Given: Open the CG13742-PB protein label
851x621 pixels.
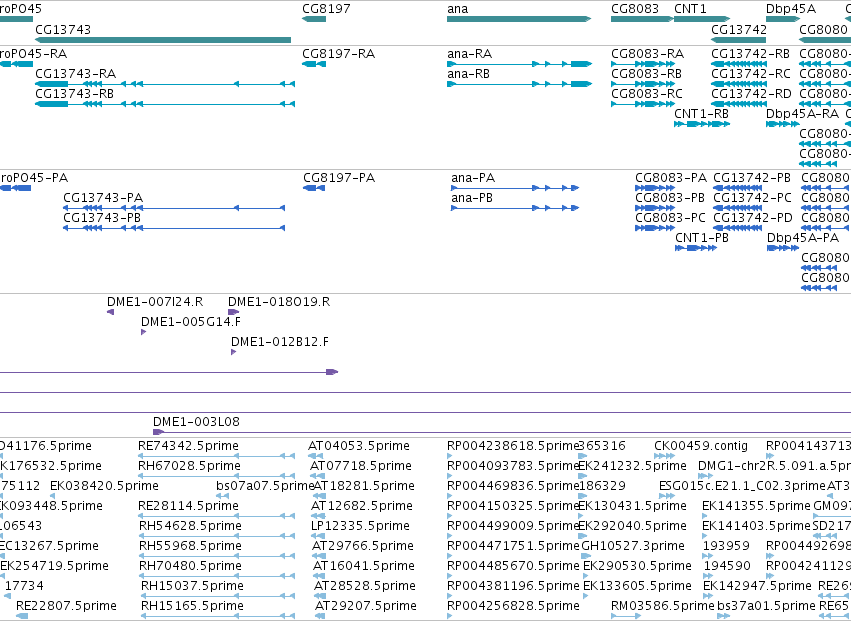Looking at the screenshot, I should click(x=752, y=178).
